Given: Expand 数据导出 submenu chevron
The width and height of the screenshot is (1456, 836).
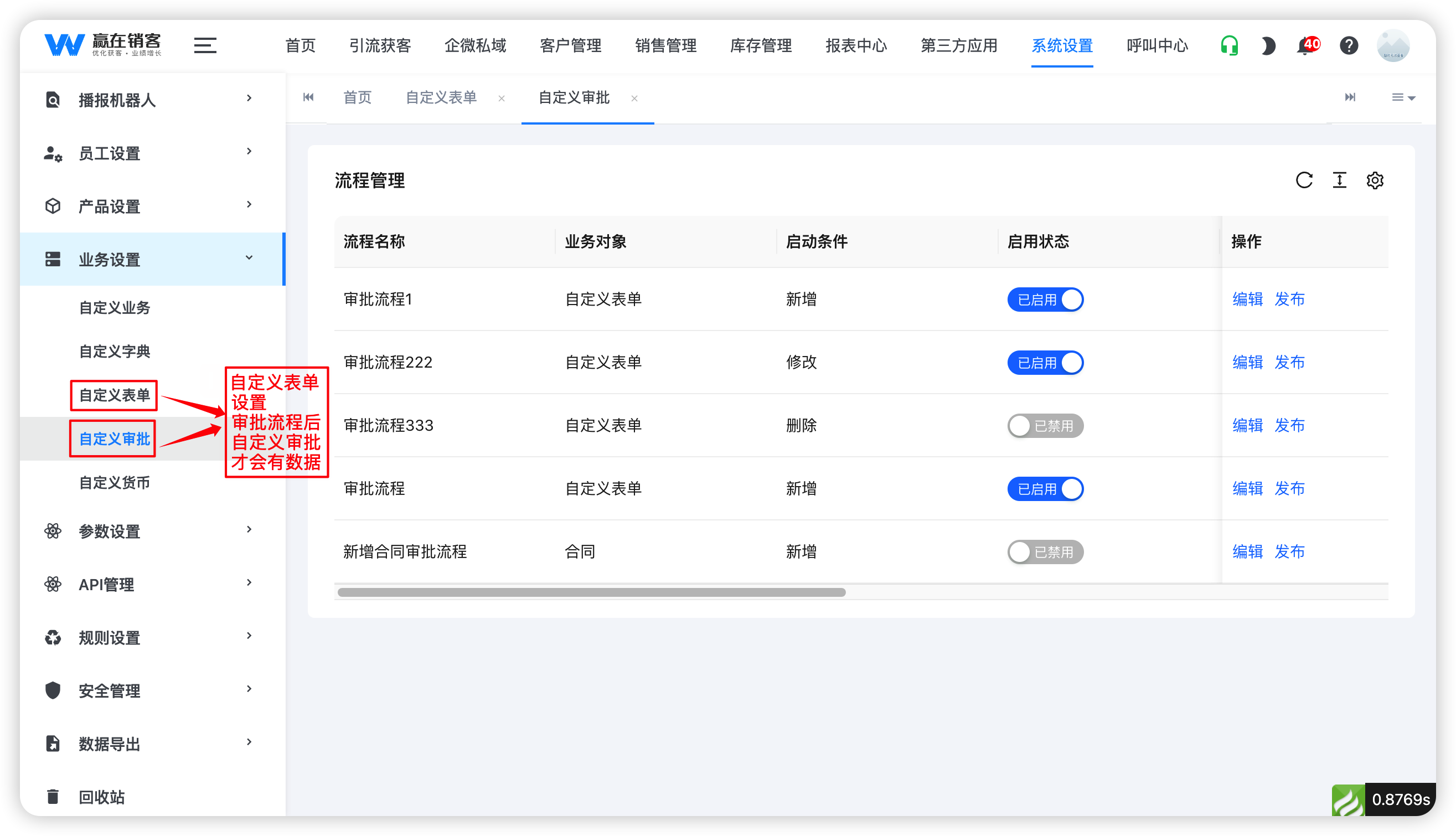Looking at the screenshot, I should coord(249,742).
